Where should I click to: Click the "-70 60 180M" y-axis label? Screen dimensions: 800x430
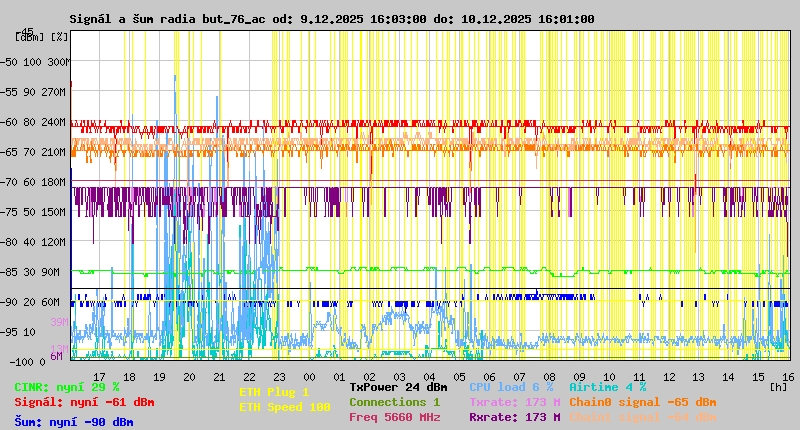pyautogui.click(x=44, y=182)
